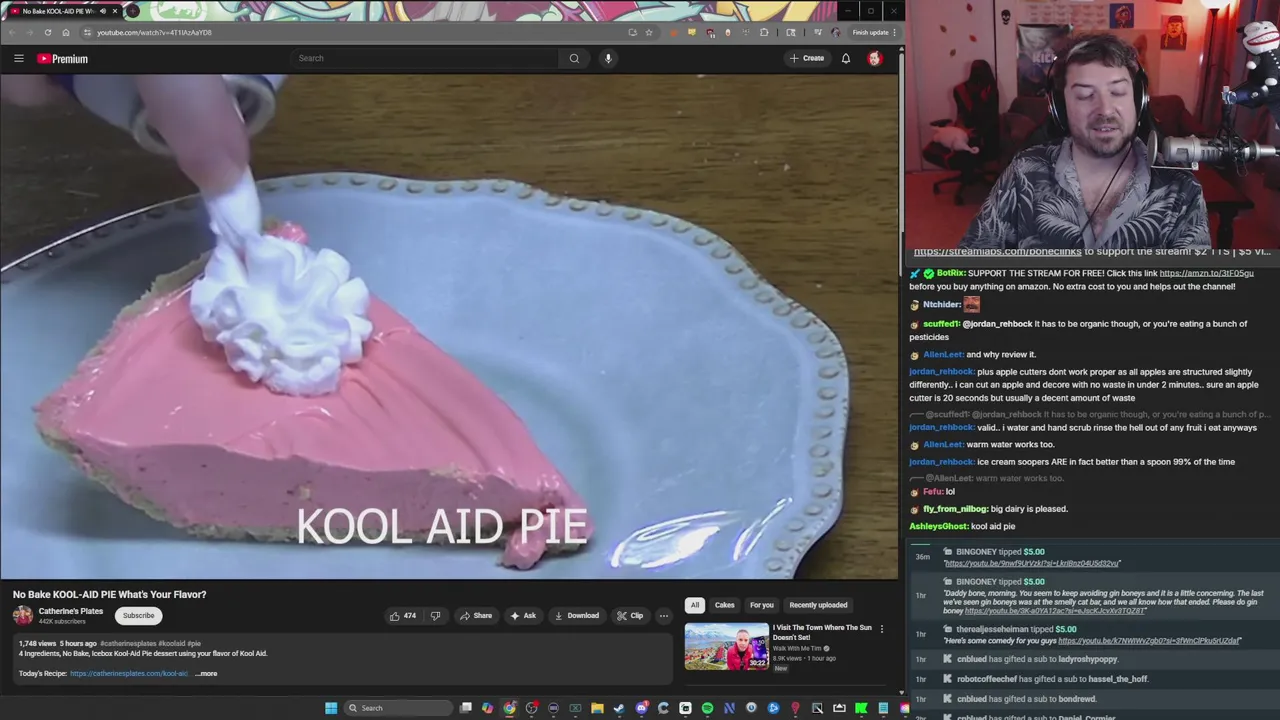Open File Explorer from the taskbar
The image size is (1280, 720).
[597, 708]
